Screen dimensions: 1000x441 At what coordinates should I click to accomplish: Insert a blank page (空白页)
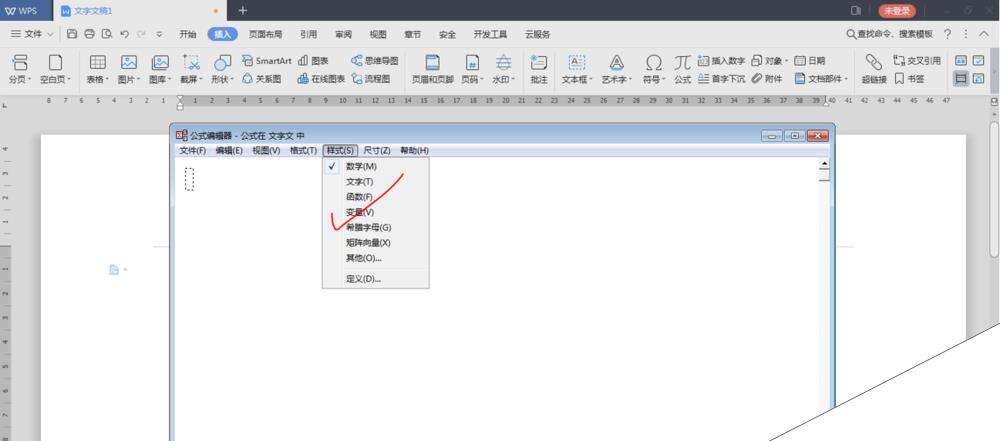pyautogui.click(x=55, y=69)
